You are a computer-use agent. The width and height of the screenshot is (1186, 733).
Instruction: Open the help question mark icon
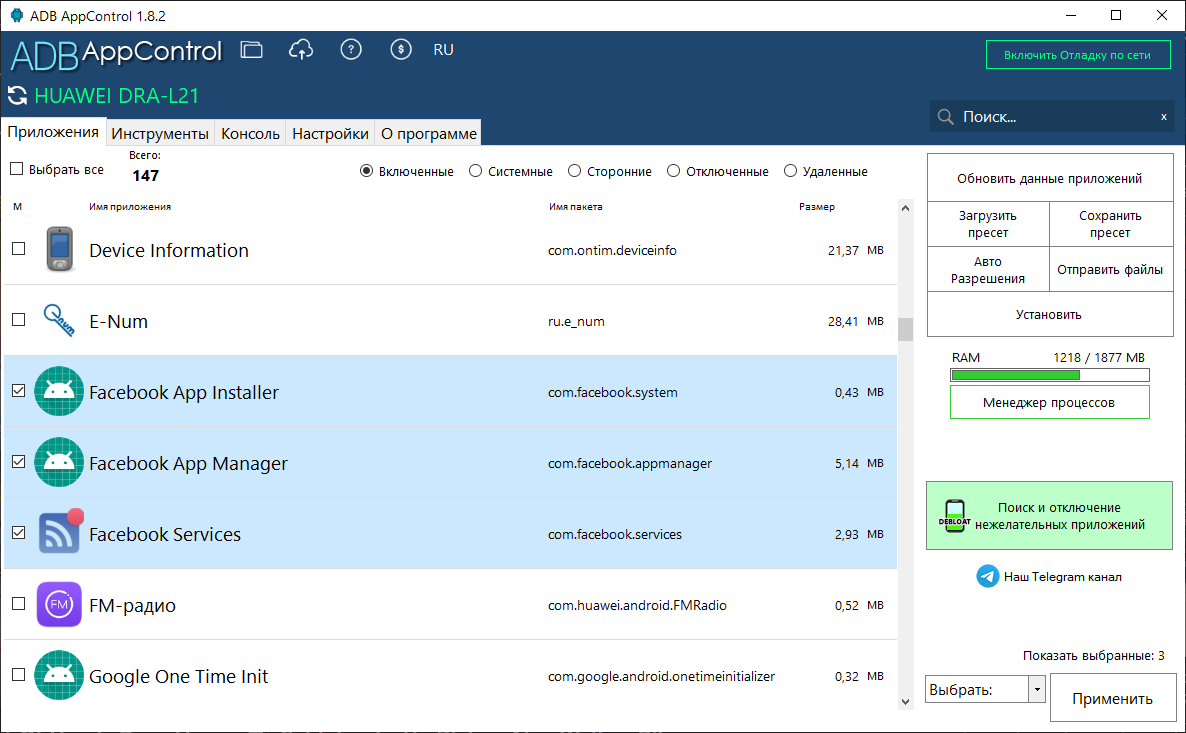tap(351, 50)
